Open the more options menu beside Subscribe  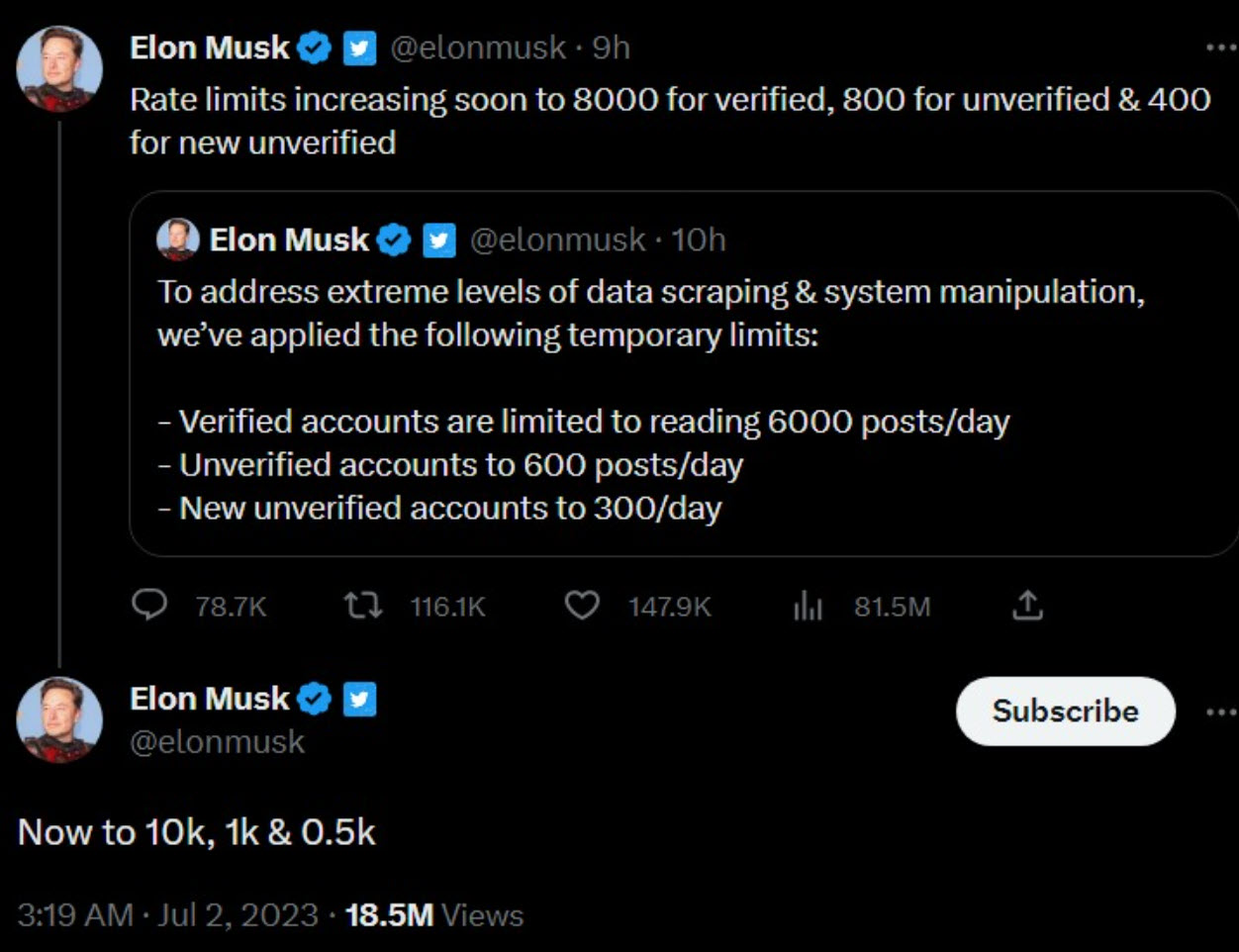pos(1221,711)
